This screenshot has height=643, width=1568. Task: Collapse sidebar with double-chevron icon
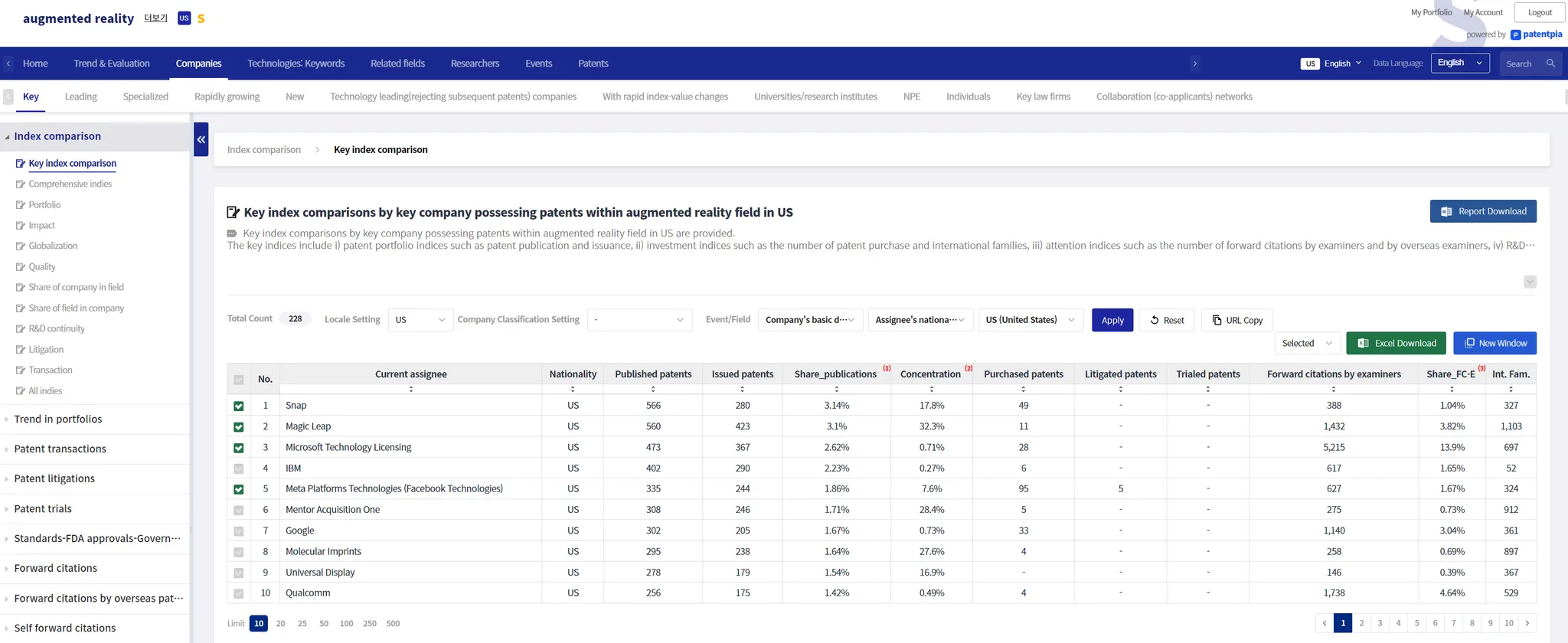tap(201, 139)
